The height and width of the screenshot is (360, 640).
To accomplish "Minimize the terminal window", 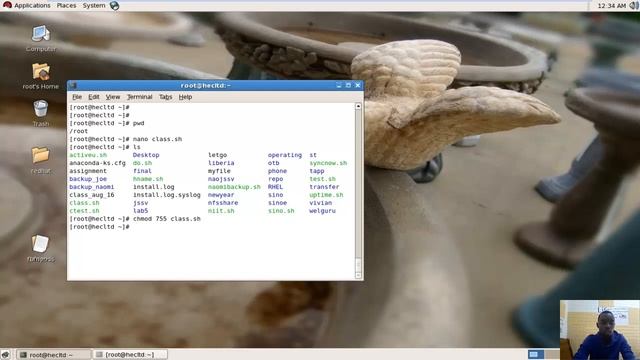I will (339, 85).
